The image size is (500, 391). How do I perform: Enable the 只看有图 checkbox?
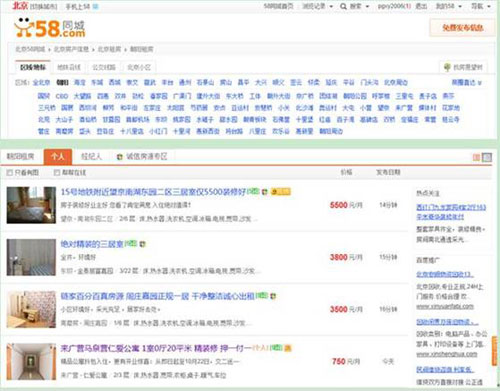[10, 172]
